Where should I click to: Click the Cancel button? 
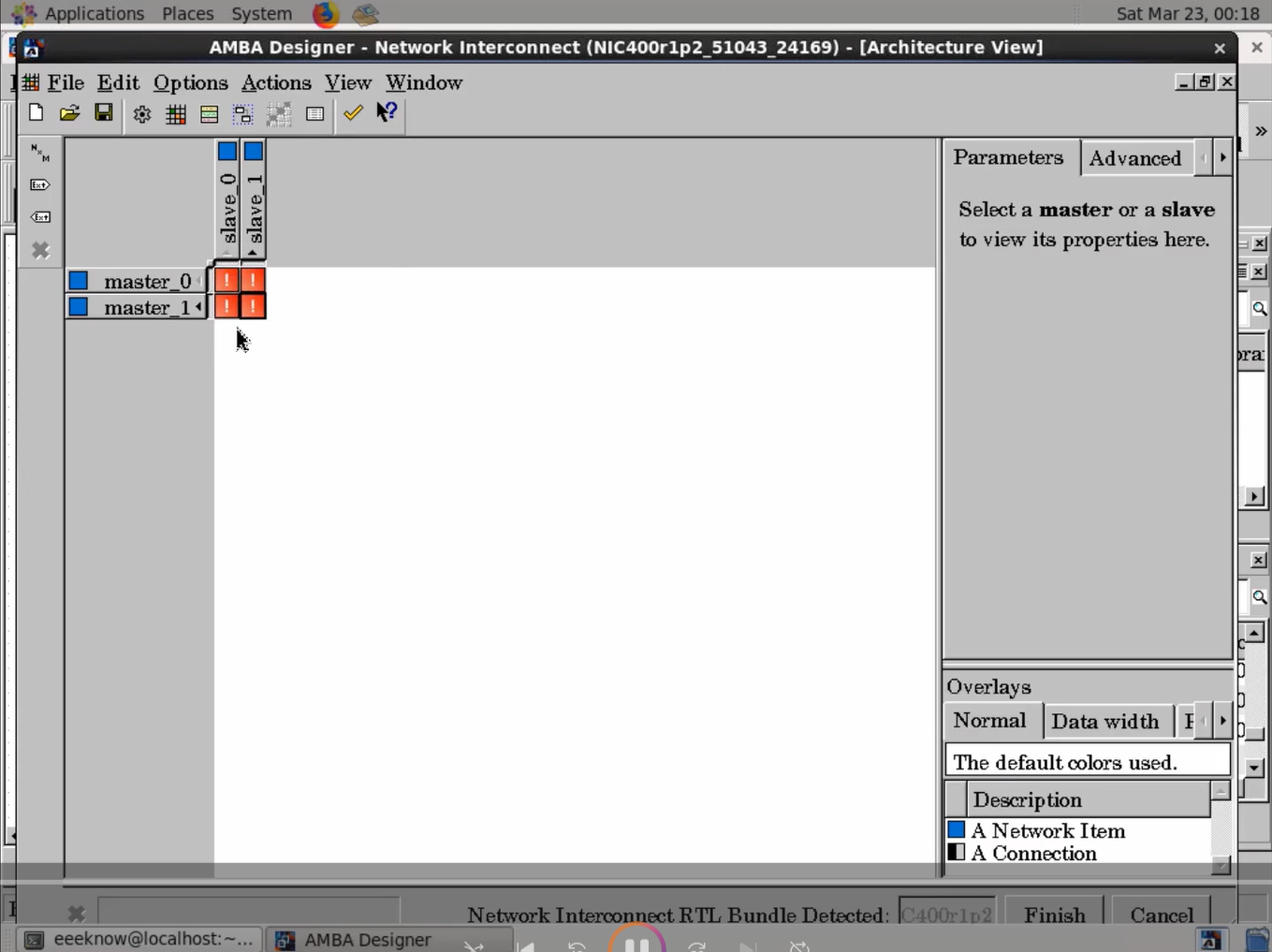pyautogui.click(x=1161, y=915)
